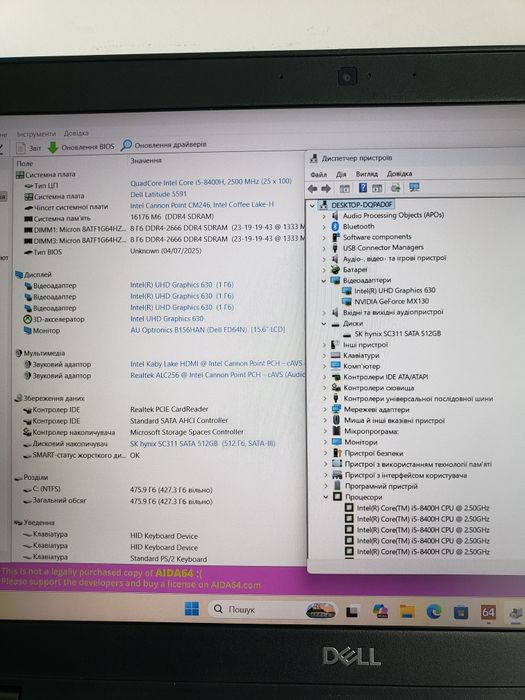Click Системна плата category icon in AIDA64
Viewport: 525px width, 700px height.
point(20,175)
